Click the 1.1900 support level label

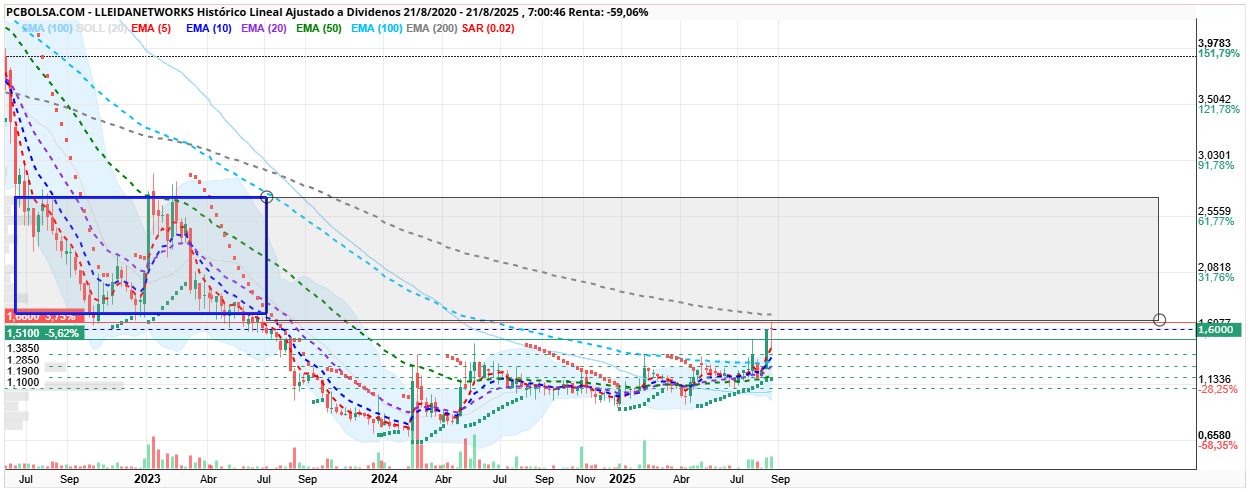pyautogui.click(x=22, y=371)
